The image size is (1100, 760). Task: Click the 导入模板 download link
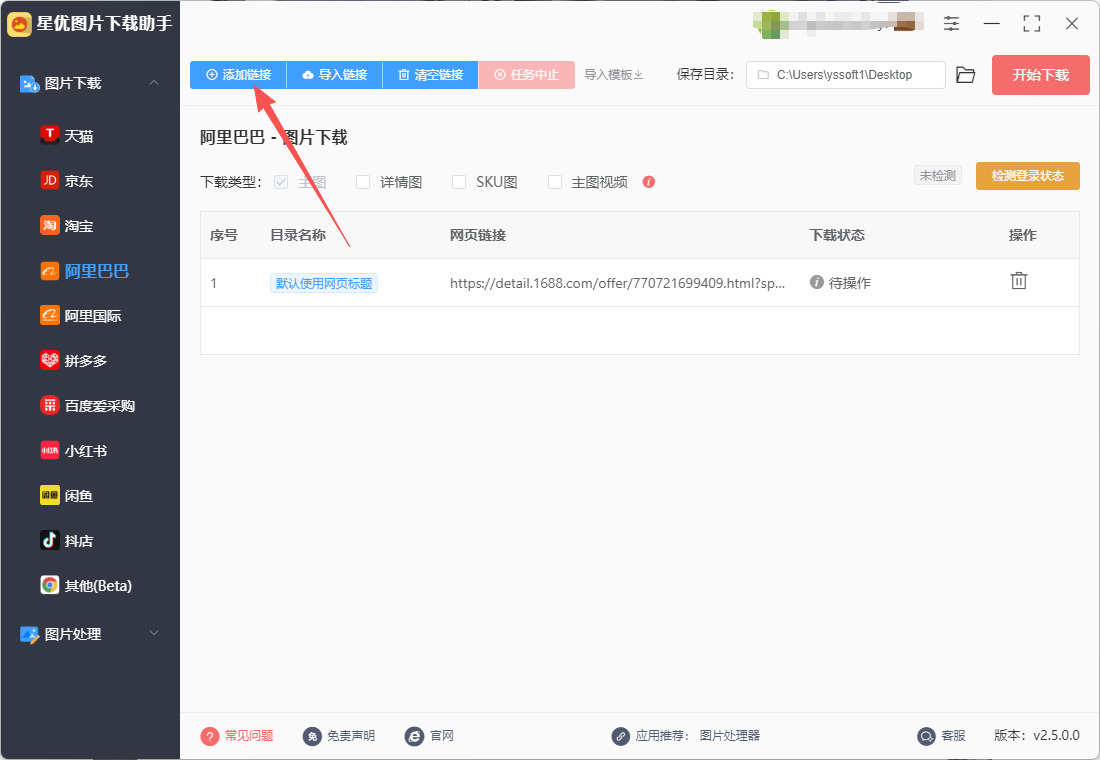click(614, 75)
